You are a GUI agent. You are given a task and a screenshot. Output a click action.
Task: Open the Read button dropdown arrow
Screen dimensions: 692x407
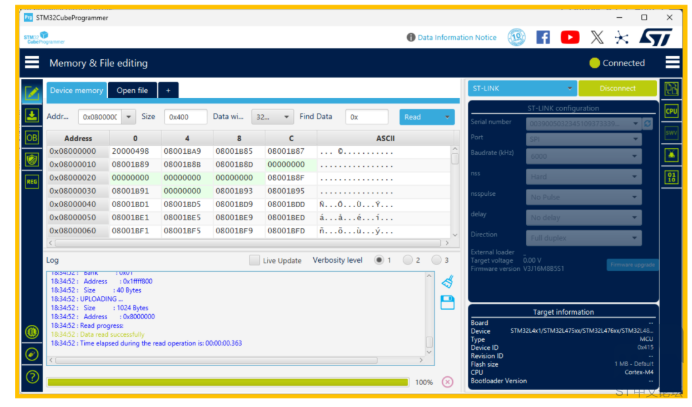pyautogui.click(x=447, y=117)
